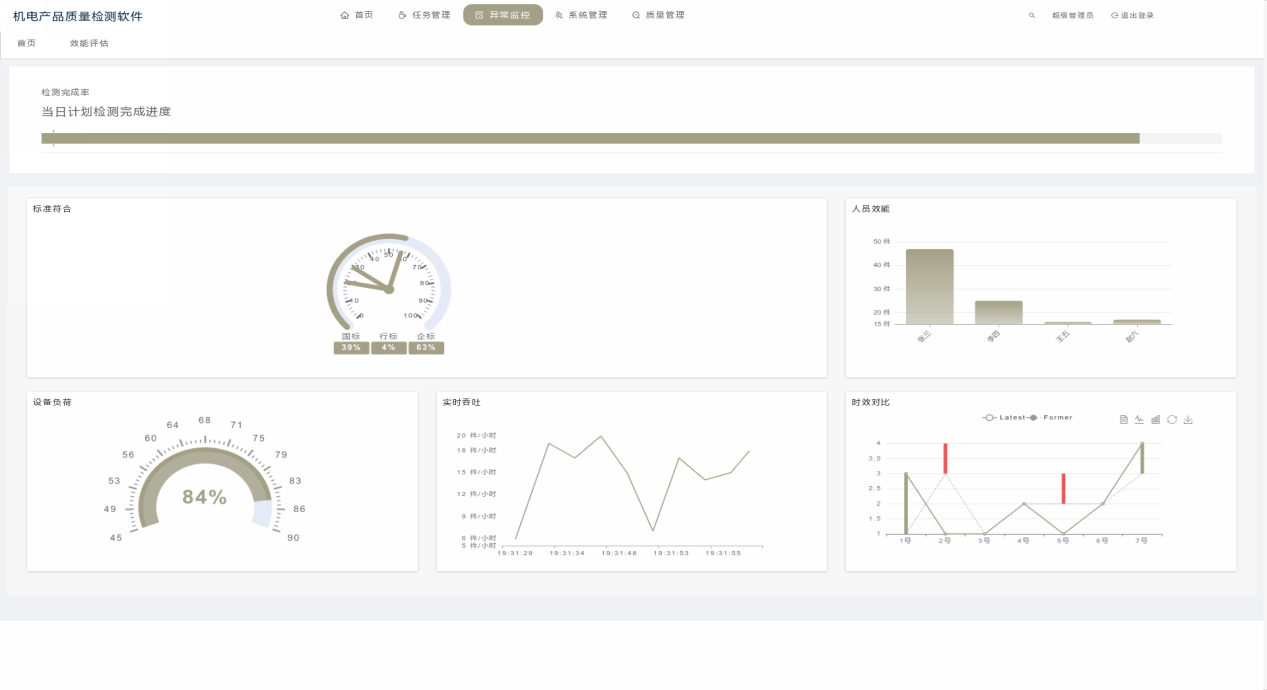Open the 质量管理 menu
The height and width of the screenshot is (690, 1267).
[658, 15]
